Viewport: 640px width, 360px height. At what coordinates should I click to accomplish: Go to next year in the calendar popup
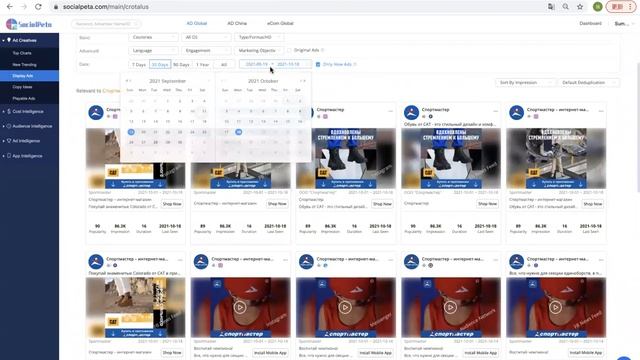pyautogui.click(x=304, y=81)
